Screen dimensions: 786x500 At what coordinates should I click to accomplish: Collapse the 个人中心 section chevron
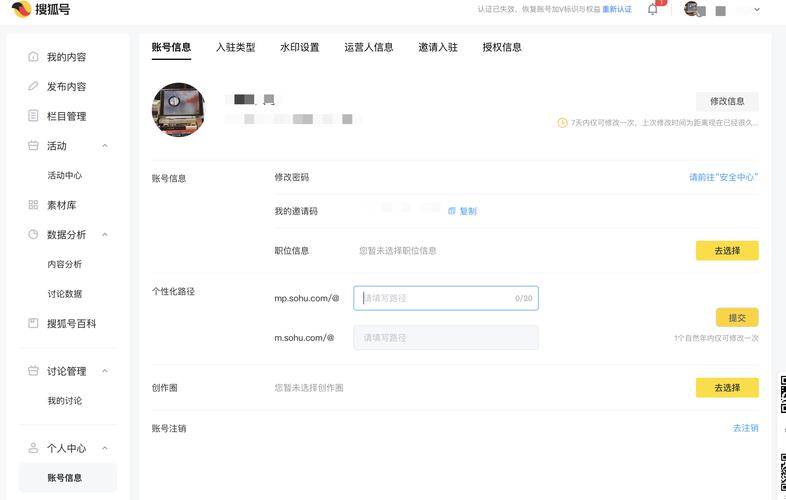pyautogui.click(x=105, y=448)
